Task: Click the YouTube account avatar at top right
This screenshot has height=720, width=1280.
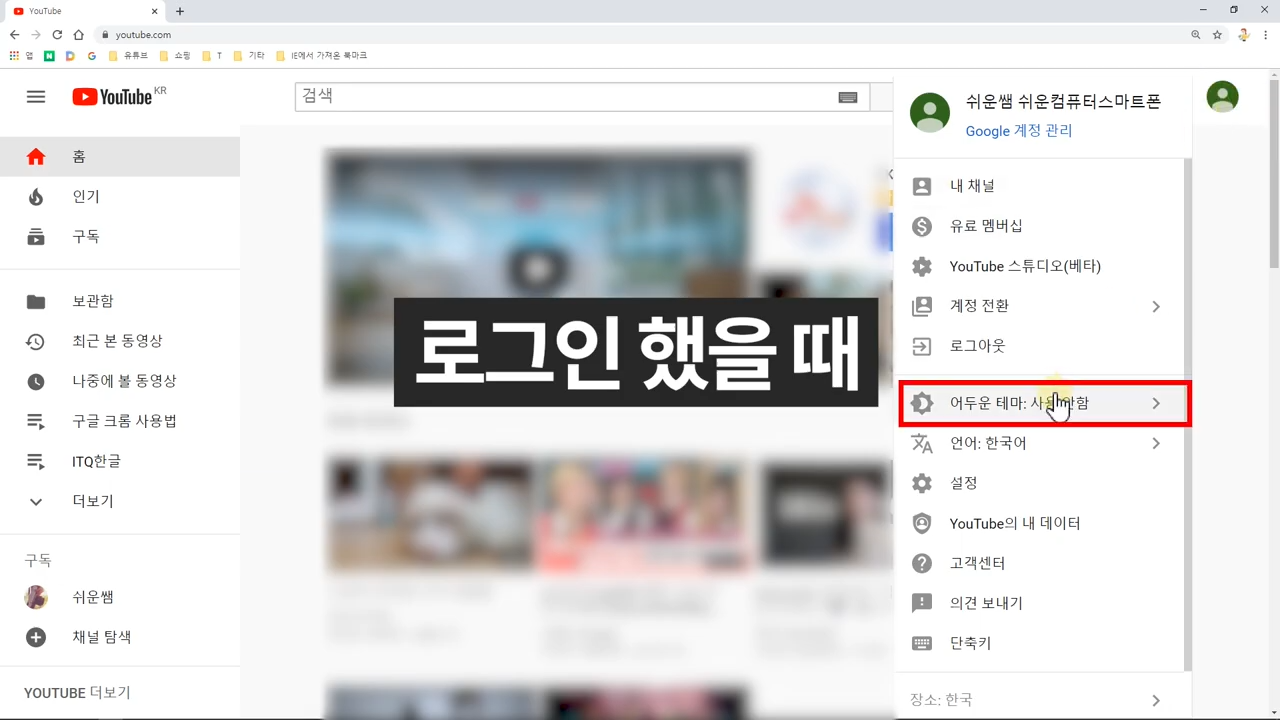Action: [1222, 97]
